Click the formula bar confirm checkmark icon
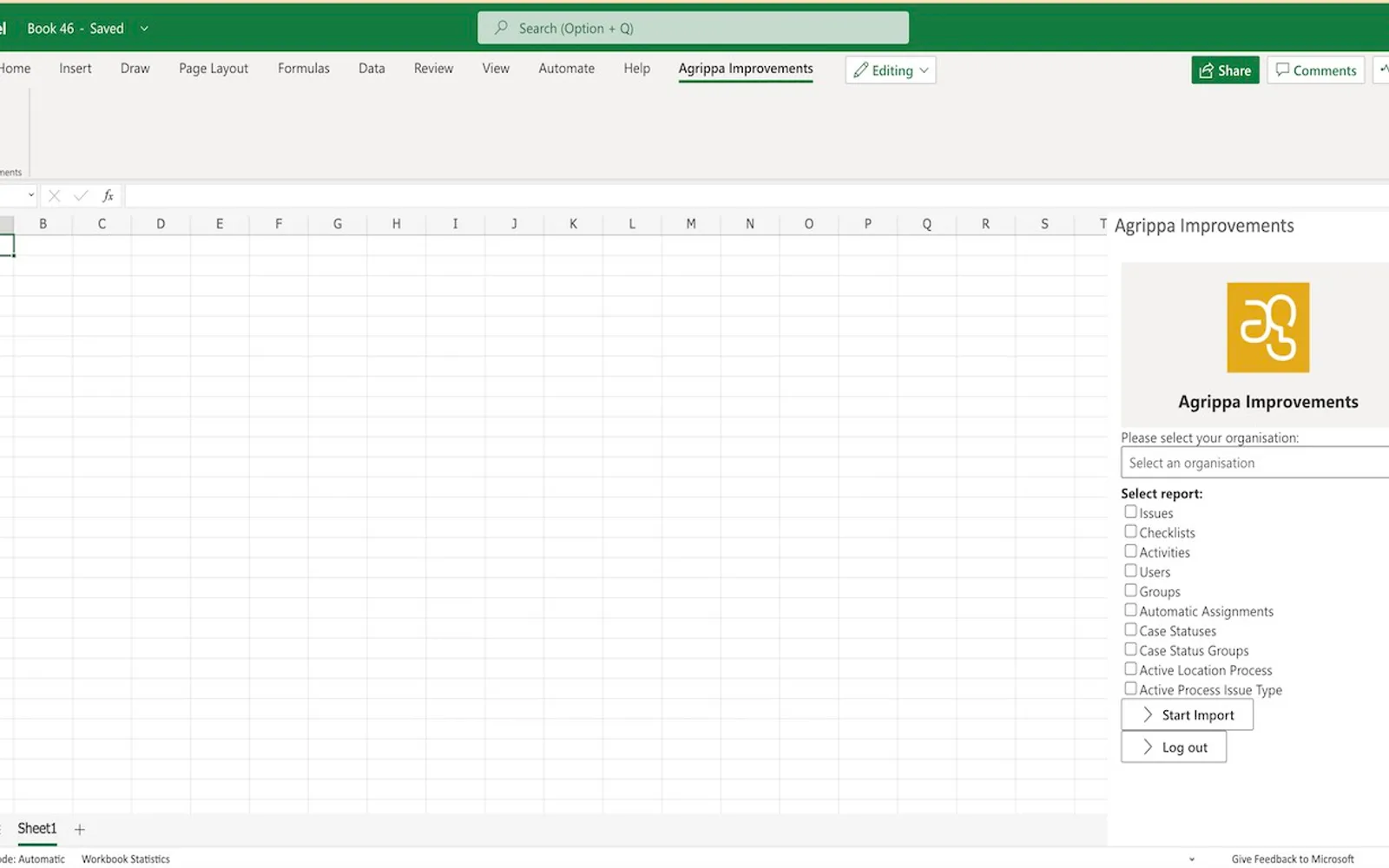The height and width of the screenshot is (868, 1389). click(x=81, y=196)
